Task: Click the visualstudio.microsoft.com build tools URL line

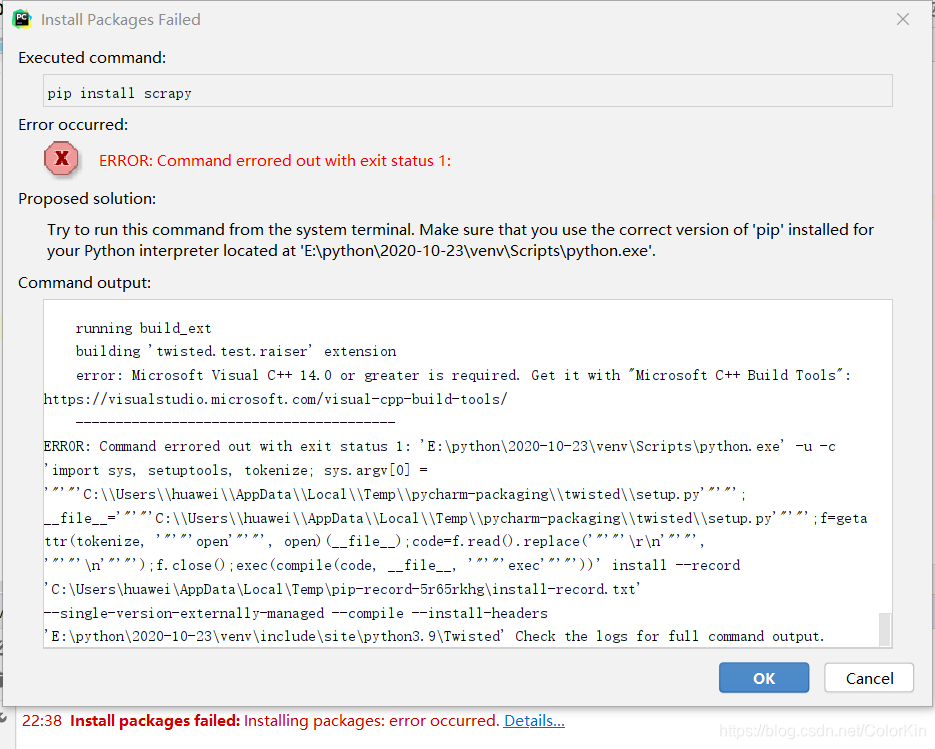Action: 275,399
